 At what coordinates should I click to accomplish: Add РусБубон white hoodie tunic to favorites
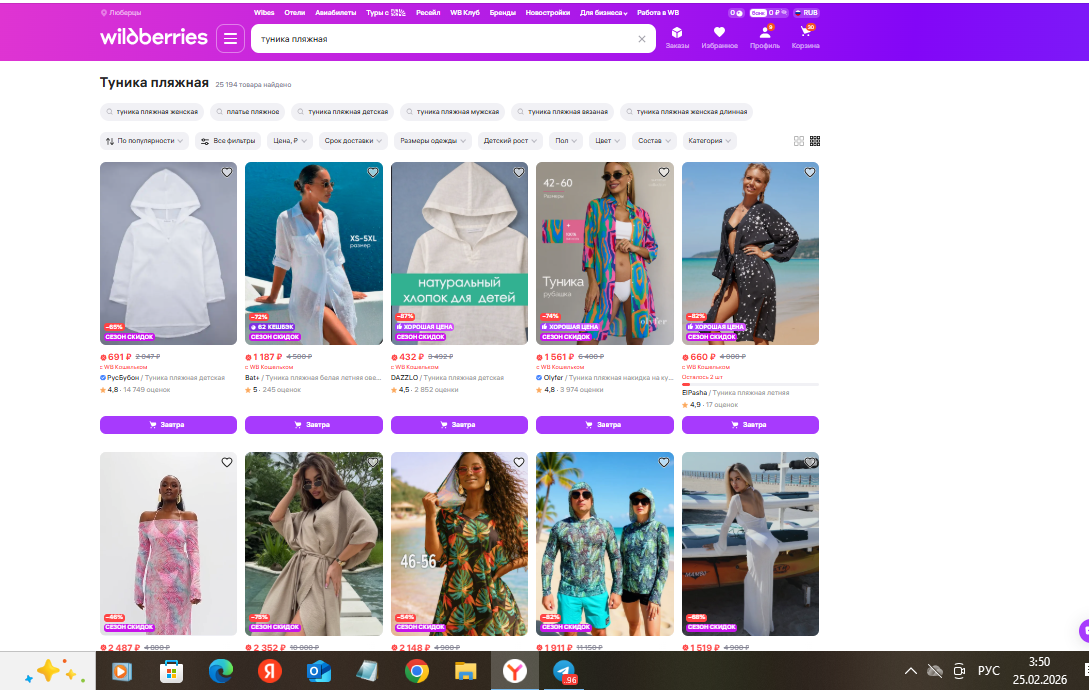point(227,172)
